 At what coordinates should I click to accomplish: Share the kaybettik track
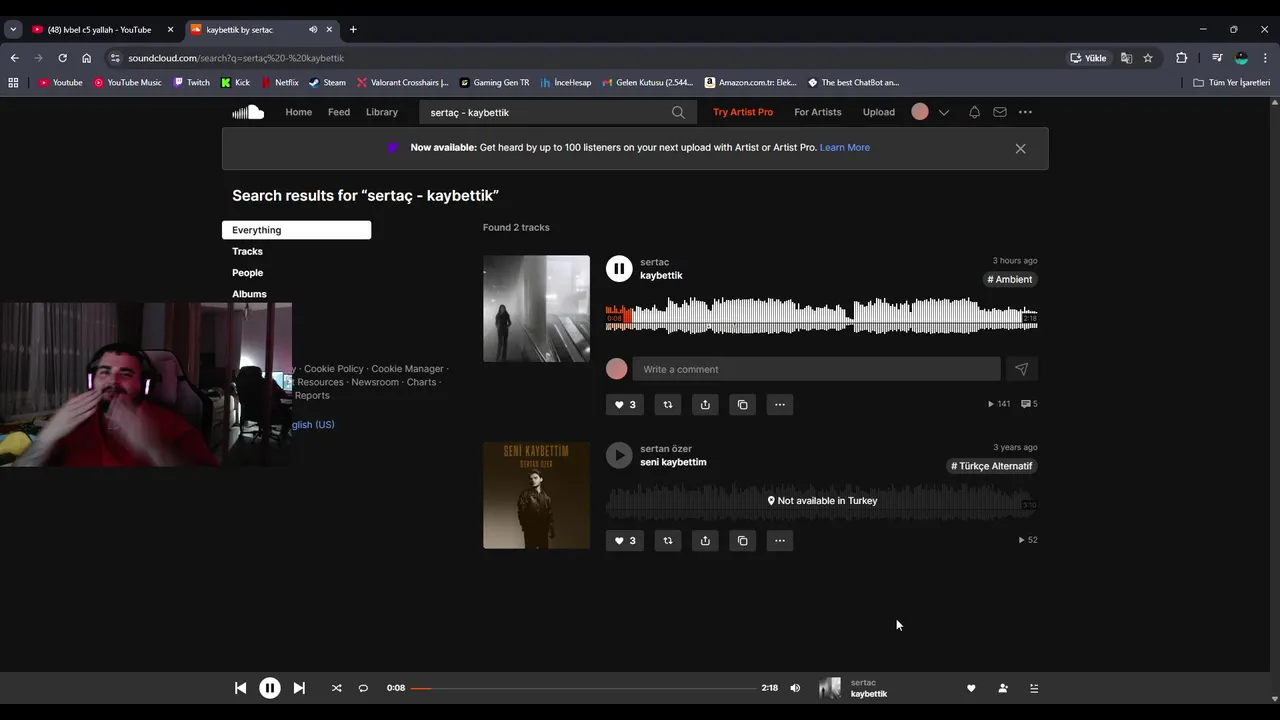click(705, 404)
